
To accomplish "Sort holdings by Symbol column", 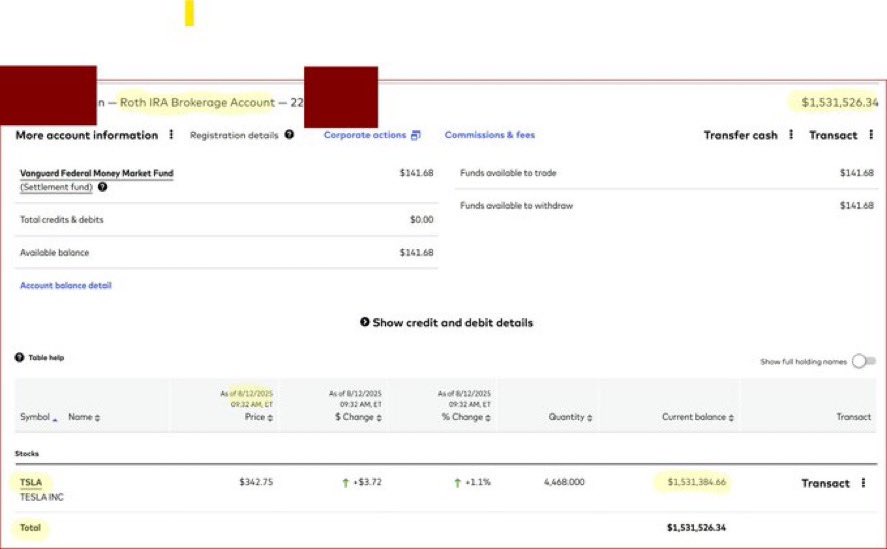I will (x=38, y=417).
